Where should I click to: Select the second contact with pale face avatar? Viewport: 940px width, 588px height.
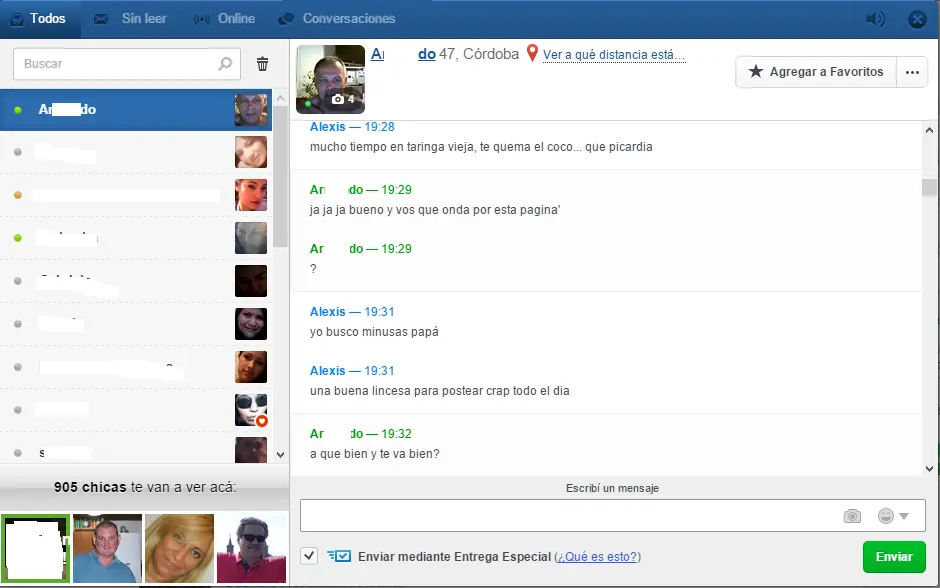coord(135,152)
